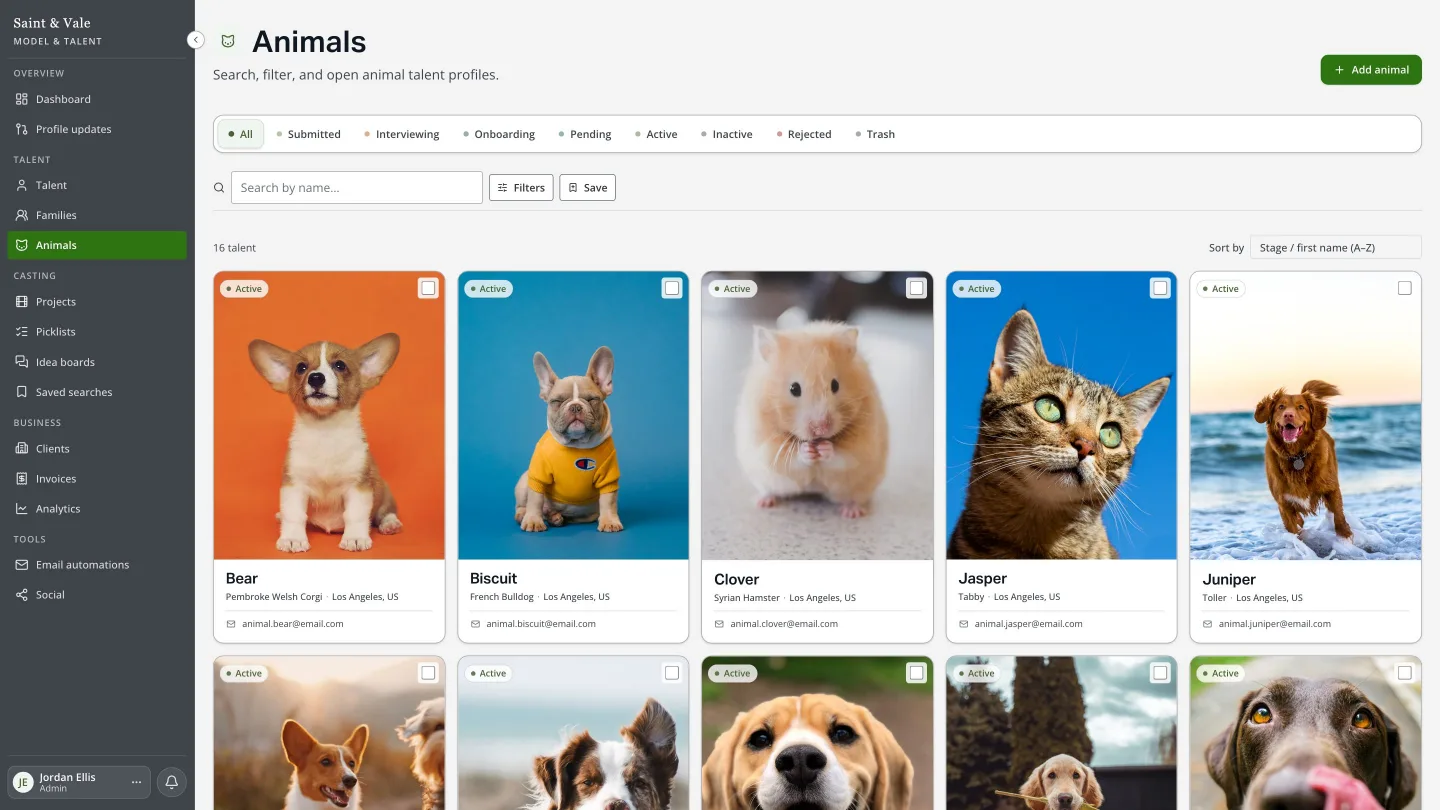Image resolution: width=1440 pixels, height=810 pixels.
Task: Collapse the sidebar with the arrow button
Action: coord(196,40)
